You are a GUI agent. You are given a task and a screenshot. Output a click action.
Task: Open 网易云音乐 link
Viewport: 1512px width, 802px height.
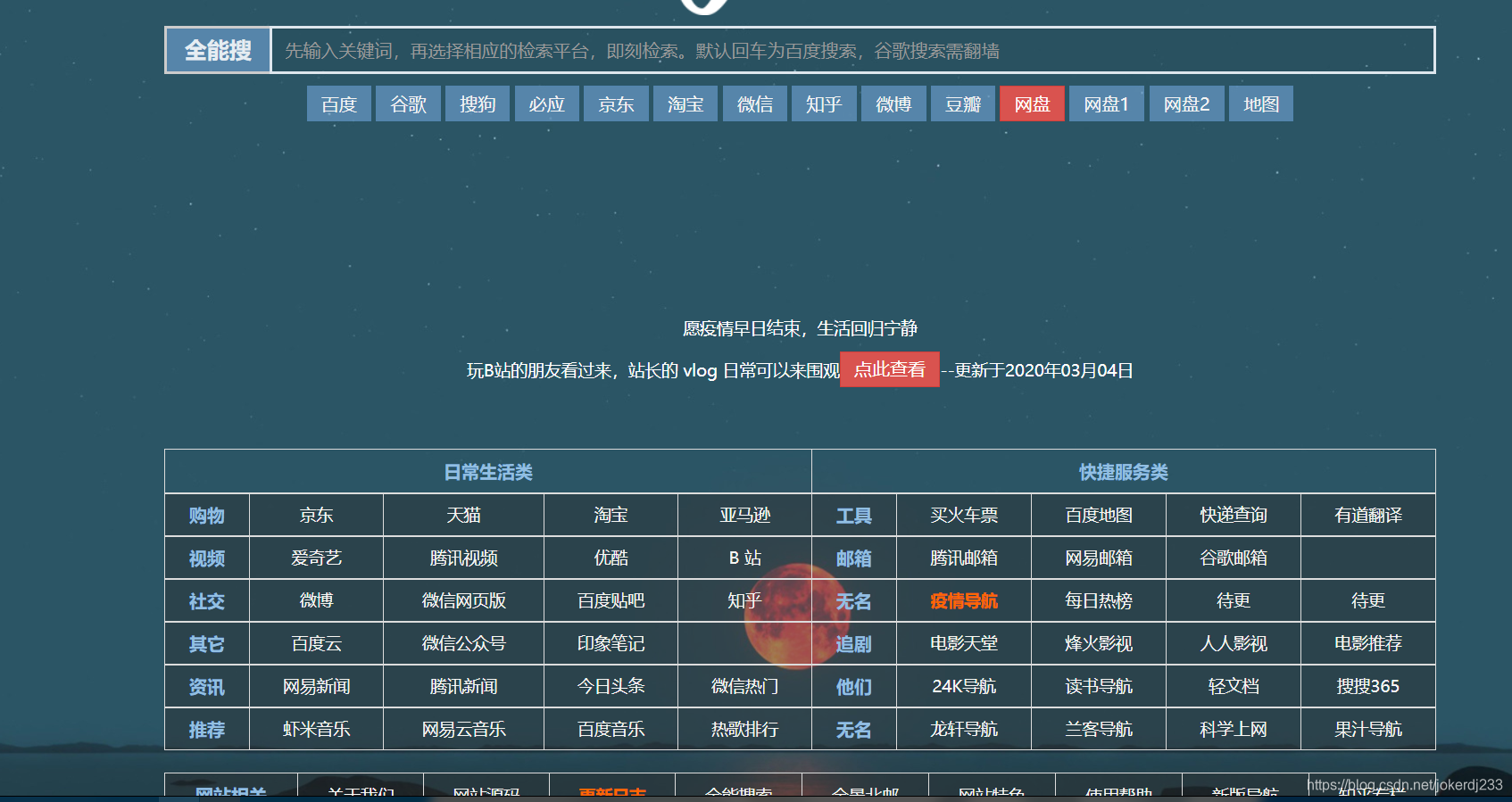click(463, 729)
